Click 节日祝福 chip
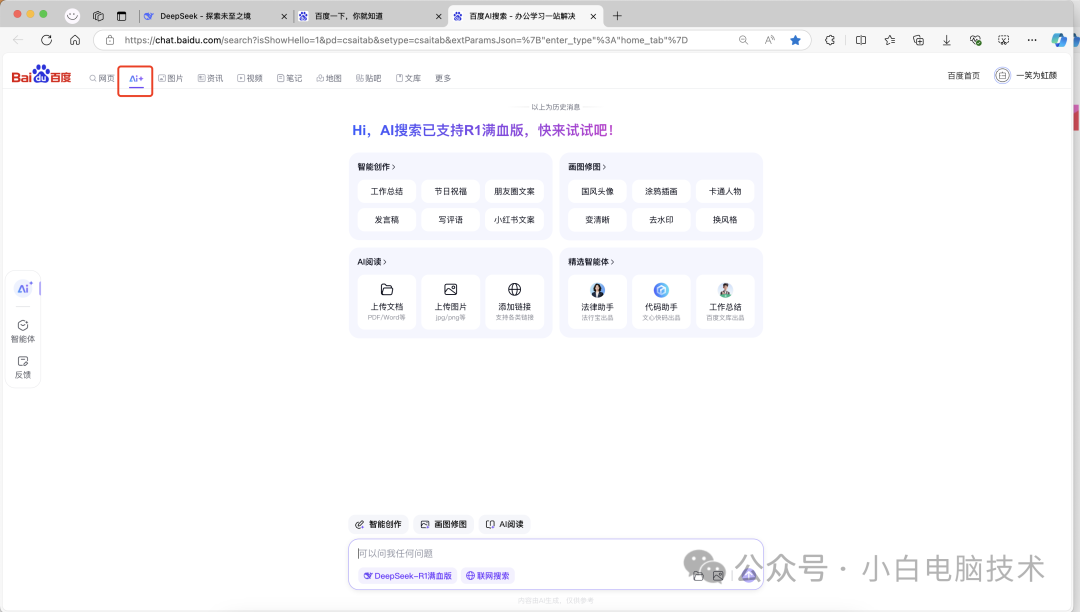The width and height of the screenshot is (1080, 612). coord(450,191)
